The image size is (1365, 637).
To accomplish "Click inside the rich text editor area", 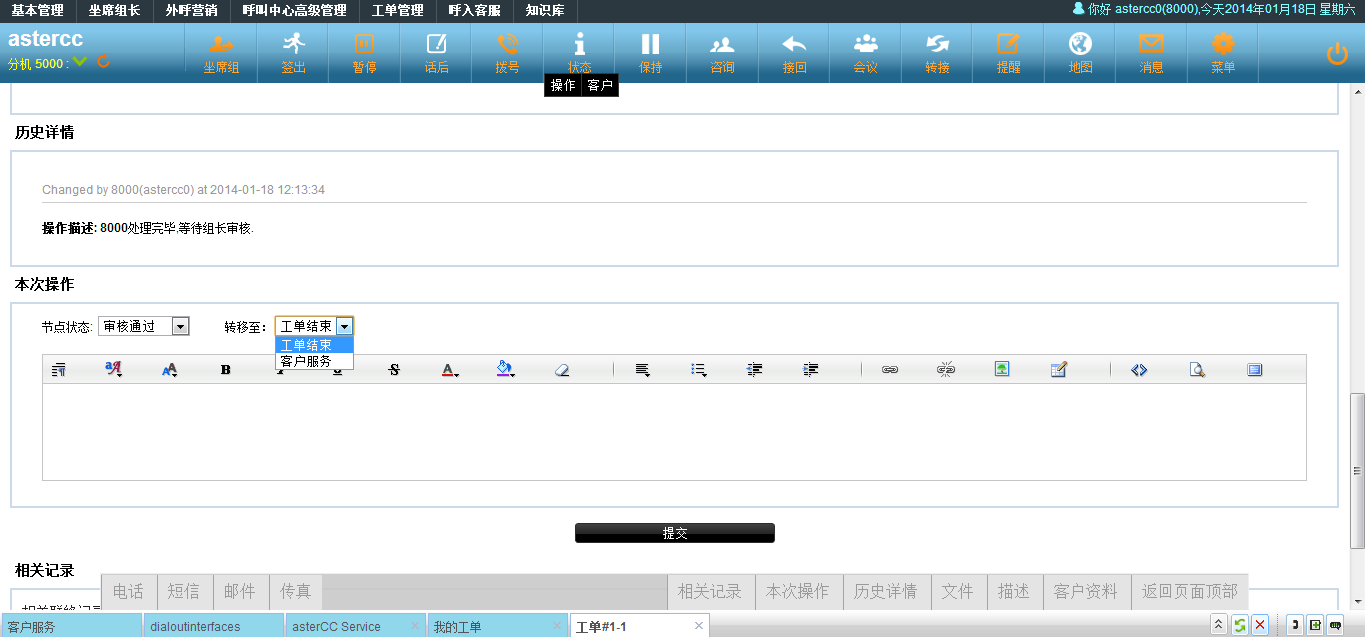I will tap(674, 430).
